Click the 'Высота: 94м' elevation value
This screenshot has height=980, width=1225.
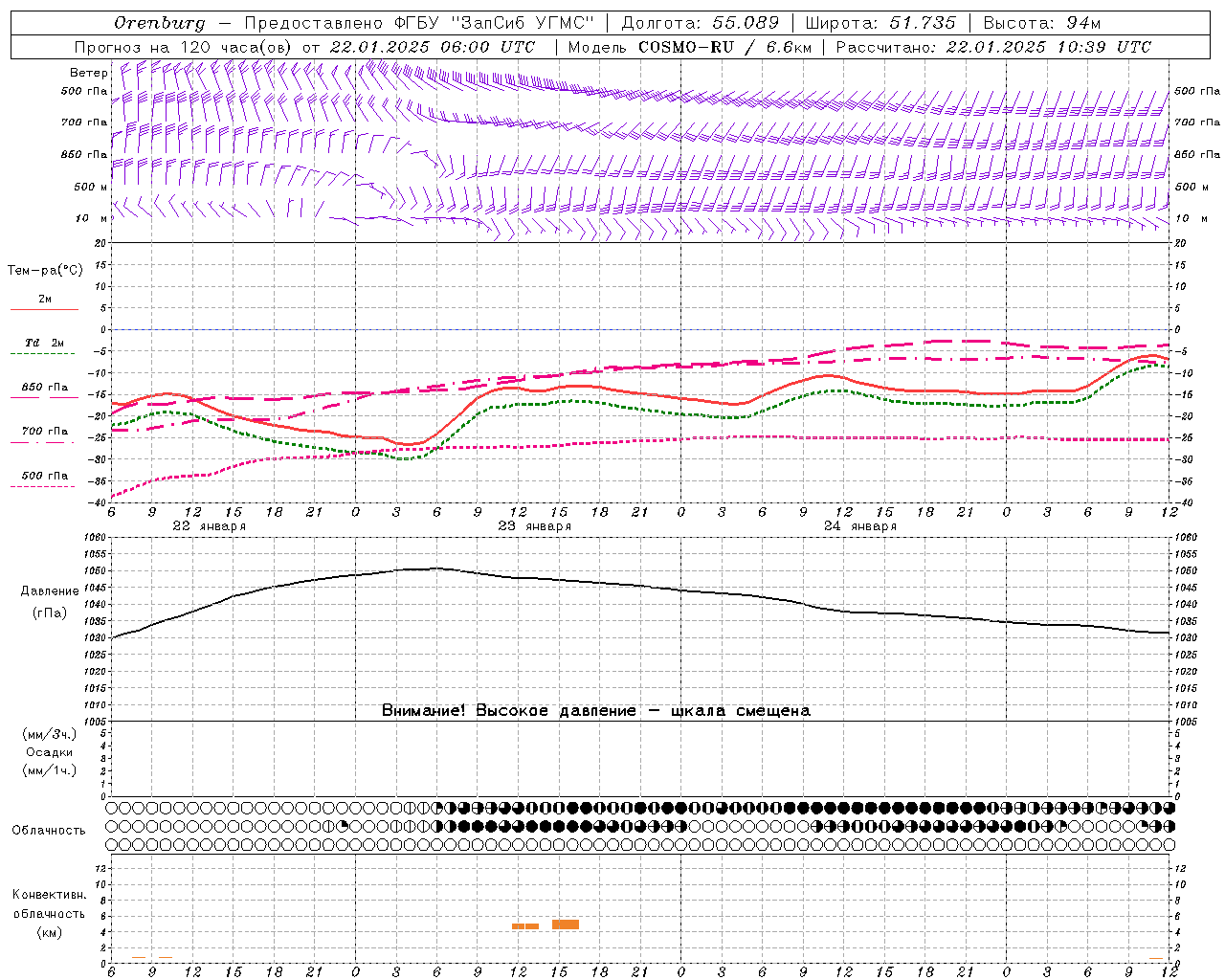tap(1042, 23)
